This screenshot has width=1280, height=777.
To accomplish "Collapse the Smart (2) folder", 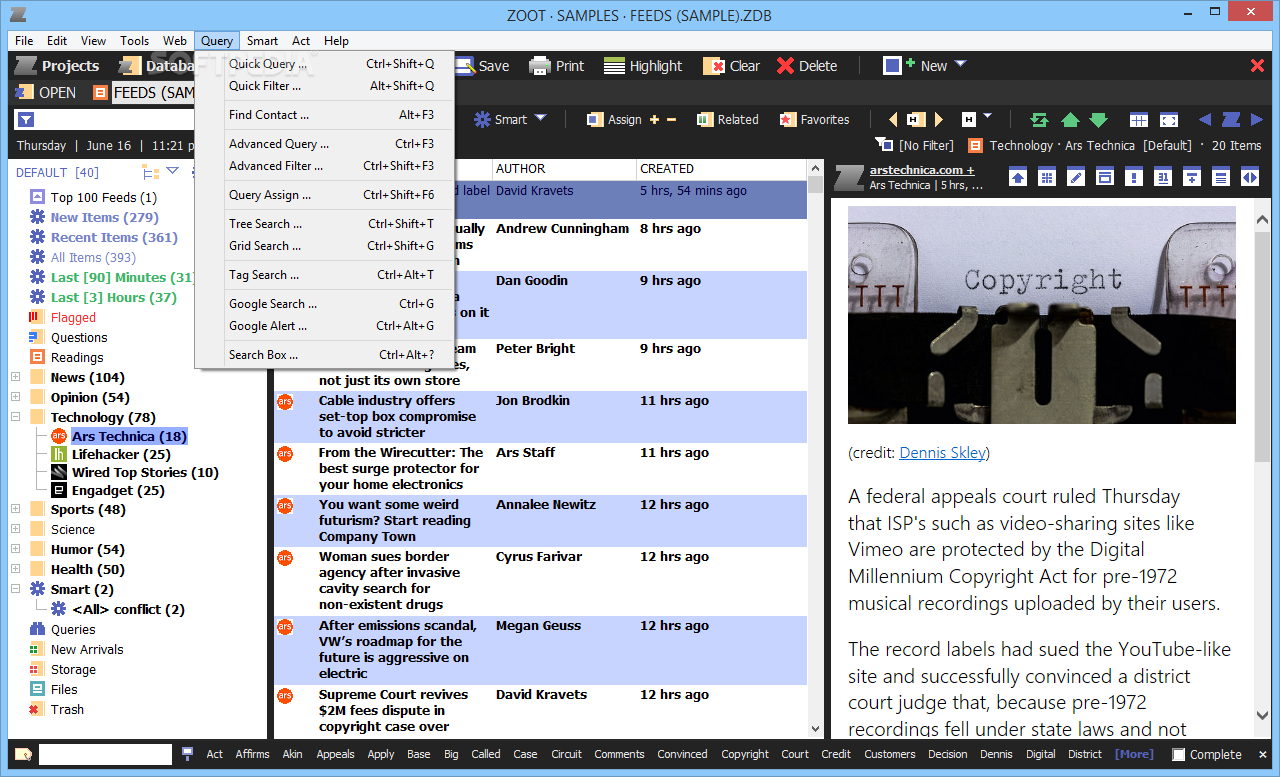I will click(x=15, y=589).
